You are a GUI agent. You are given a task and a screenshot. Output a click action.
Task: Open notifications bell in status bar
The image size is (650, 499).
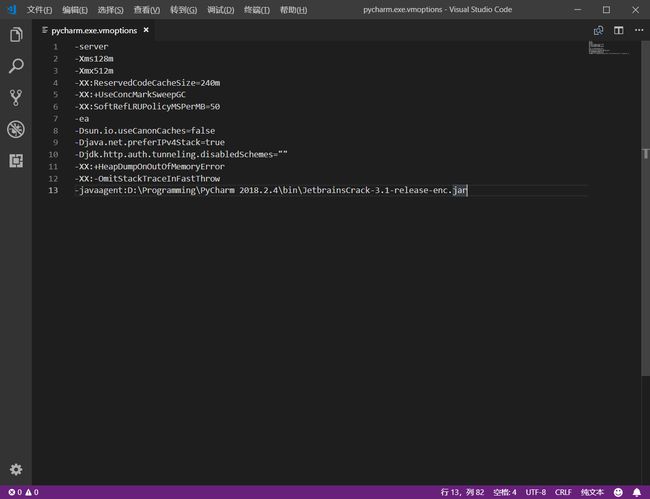(x=637, y=492)
